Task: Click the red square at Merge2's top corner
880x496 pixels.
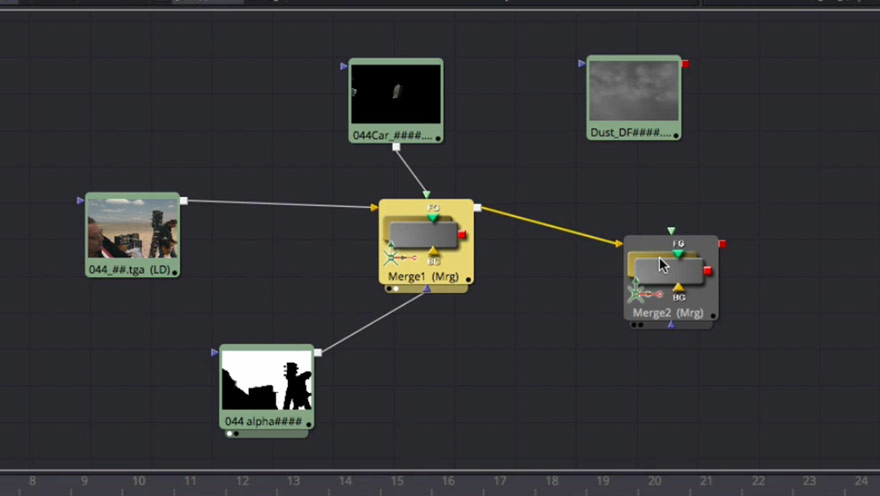Action: 722,244
